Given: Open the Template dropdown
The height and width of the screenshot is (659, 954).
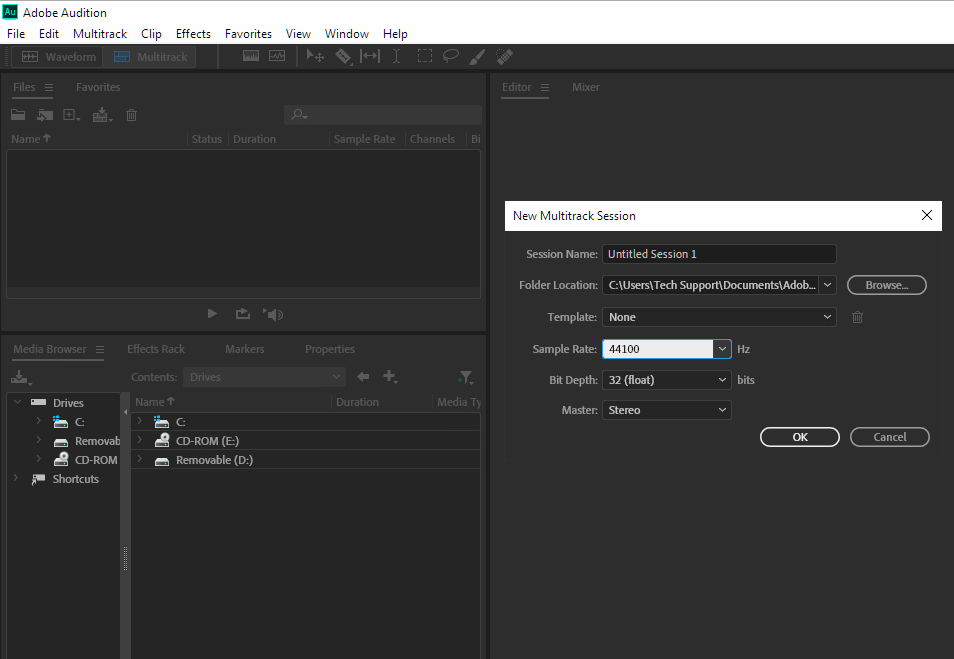Looking at the screenshot, I should 719,317.
